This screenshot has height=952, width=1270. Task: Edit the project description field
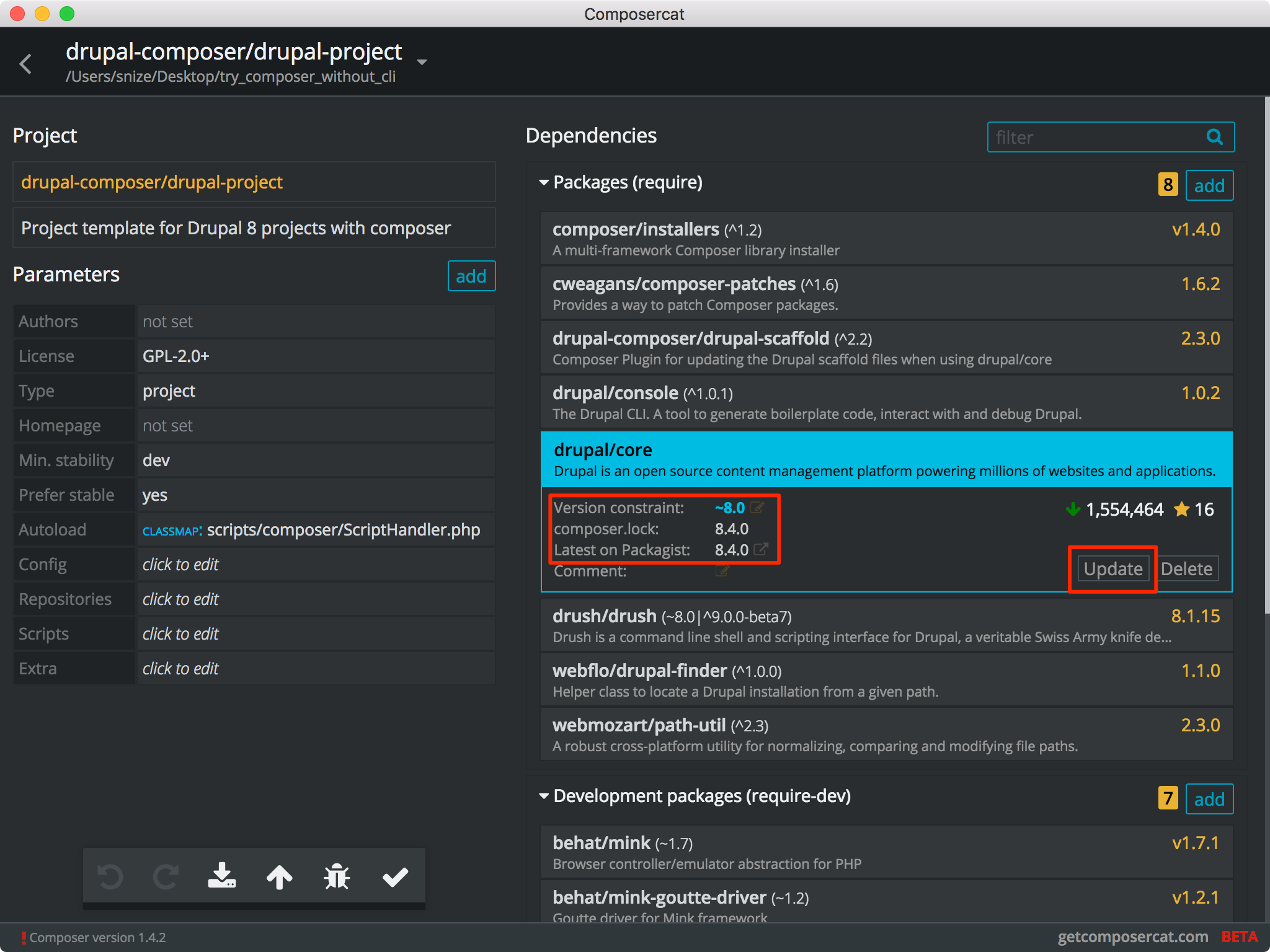[x=254, y=228]
